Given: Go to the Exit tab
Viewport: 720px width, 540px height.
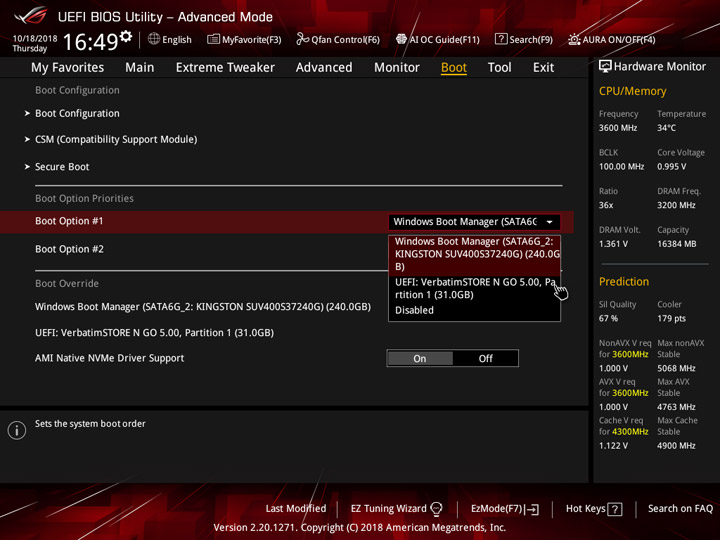Looking at the screenshot, I should pyautogui.click(x=543, y=68).
